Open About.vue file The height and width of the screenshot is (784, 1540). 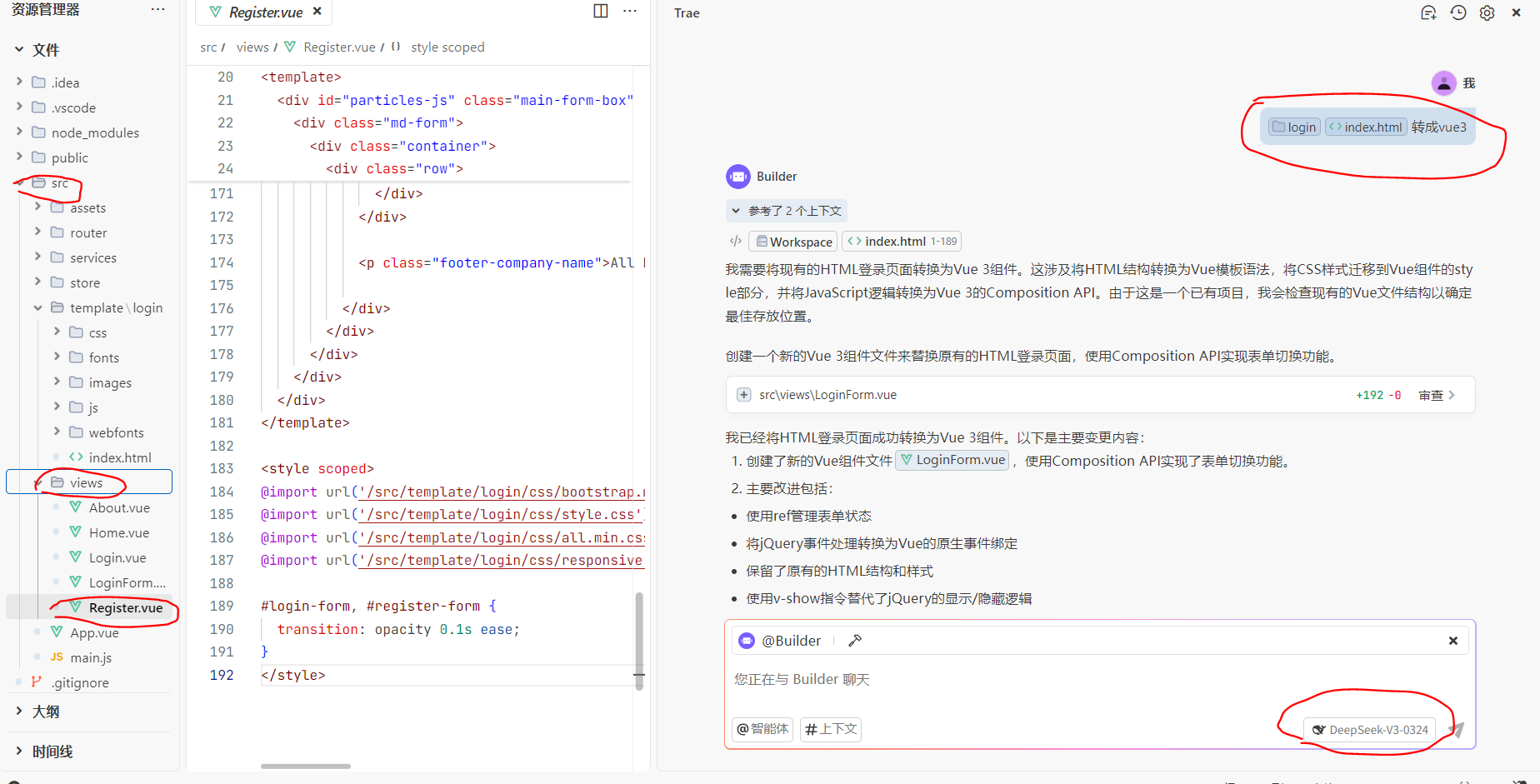click(119, 507)
